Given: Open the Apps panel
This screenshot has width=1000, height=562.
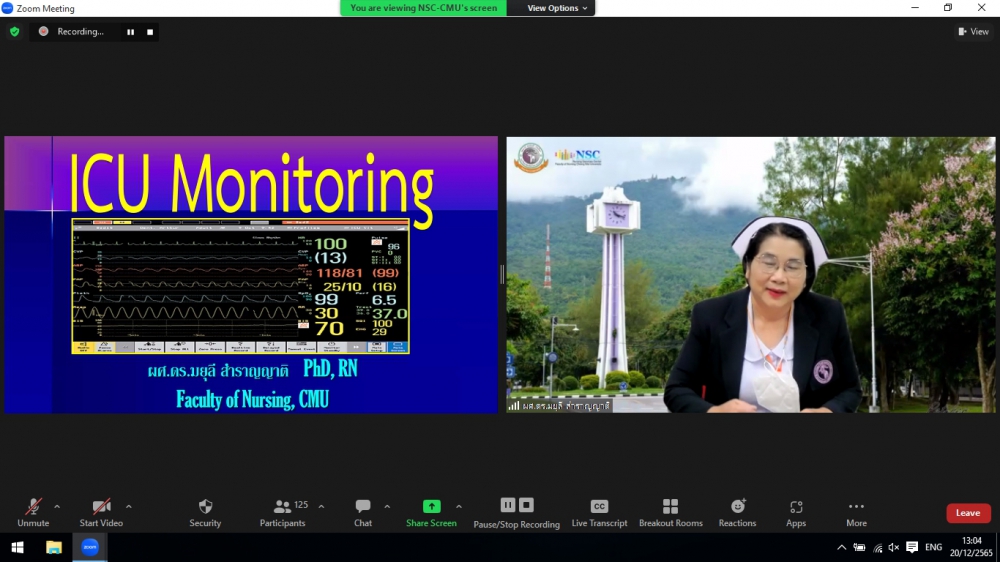Looking at the screenshot, I should (796, 512).
